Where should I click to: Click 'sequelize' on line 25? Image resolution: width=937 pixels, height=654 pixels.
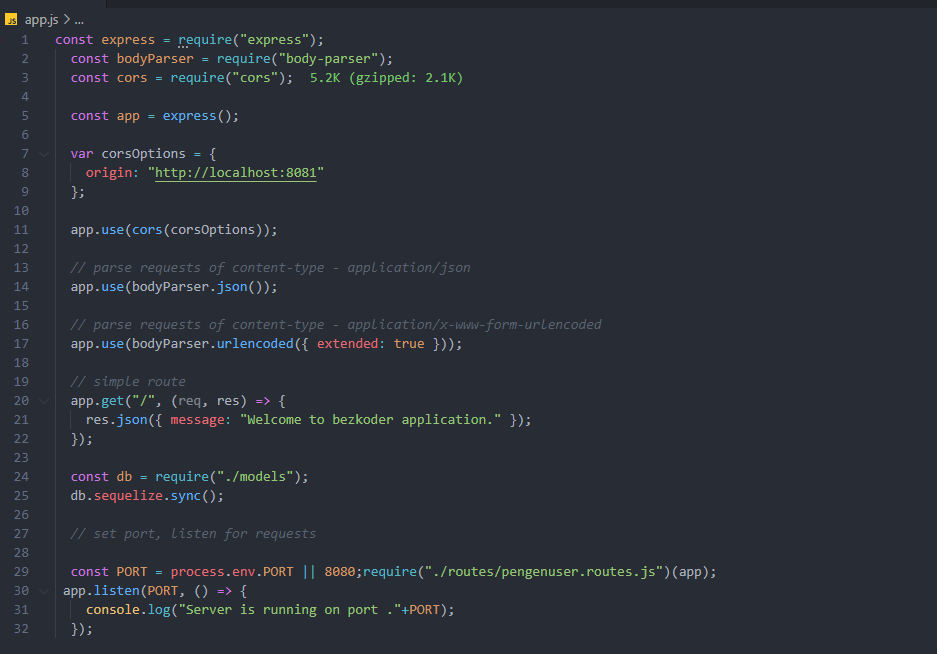tap(128, 496)
